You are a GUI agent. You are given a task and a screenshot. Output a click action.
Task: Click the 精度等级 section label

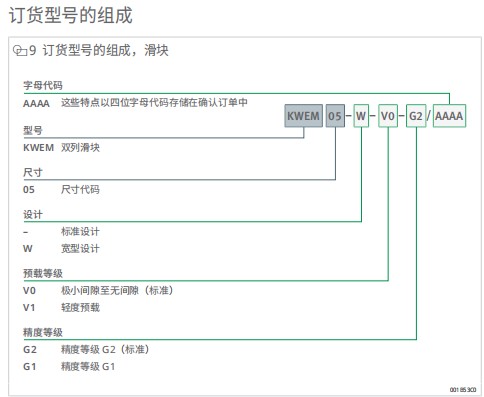point(43,332)
